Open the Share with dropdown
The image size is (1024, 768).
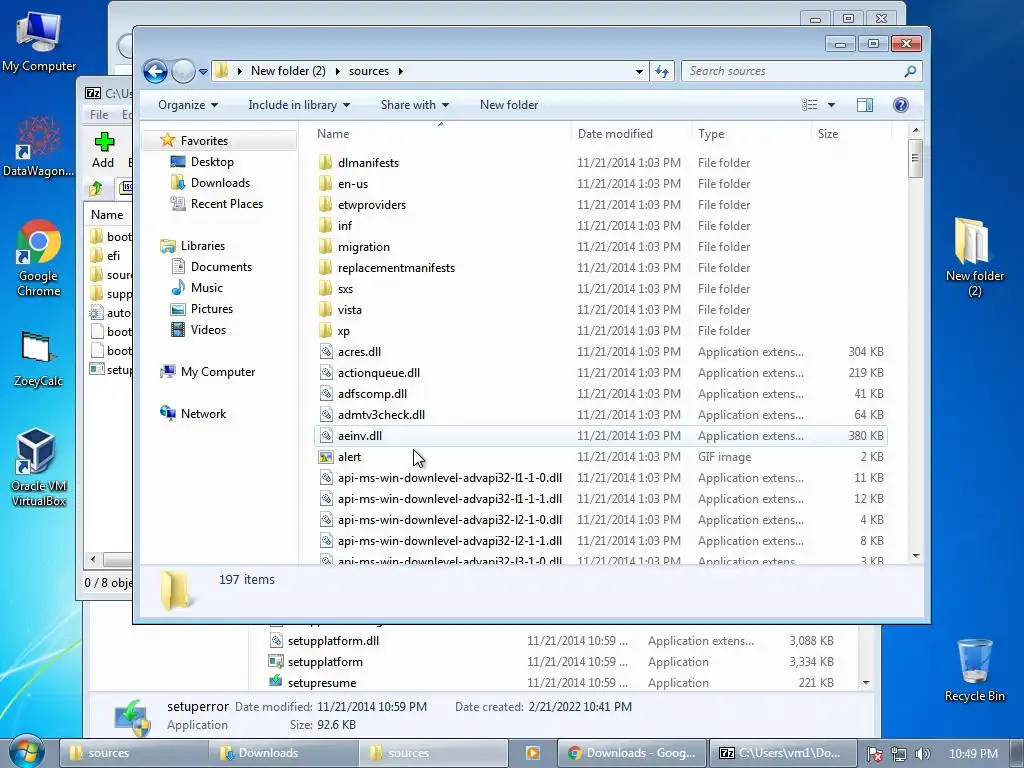415,105
